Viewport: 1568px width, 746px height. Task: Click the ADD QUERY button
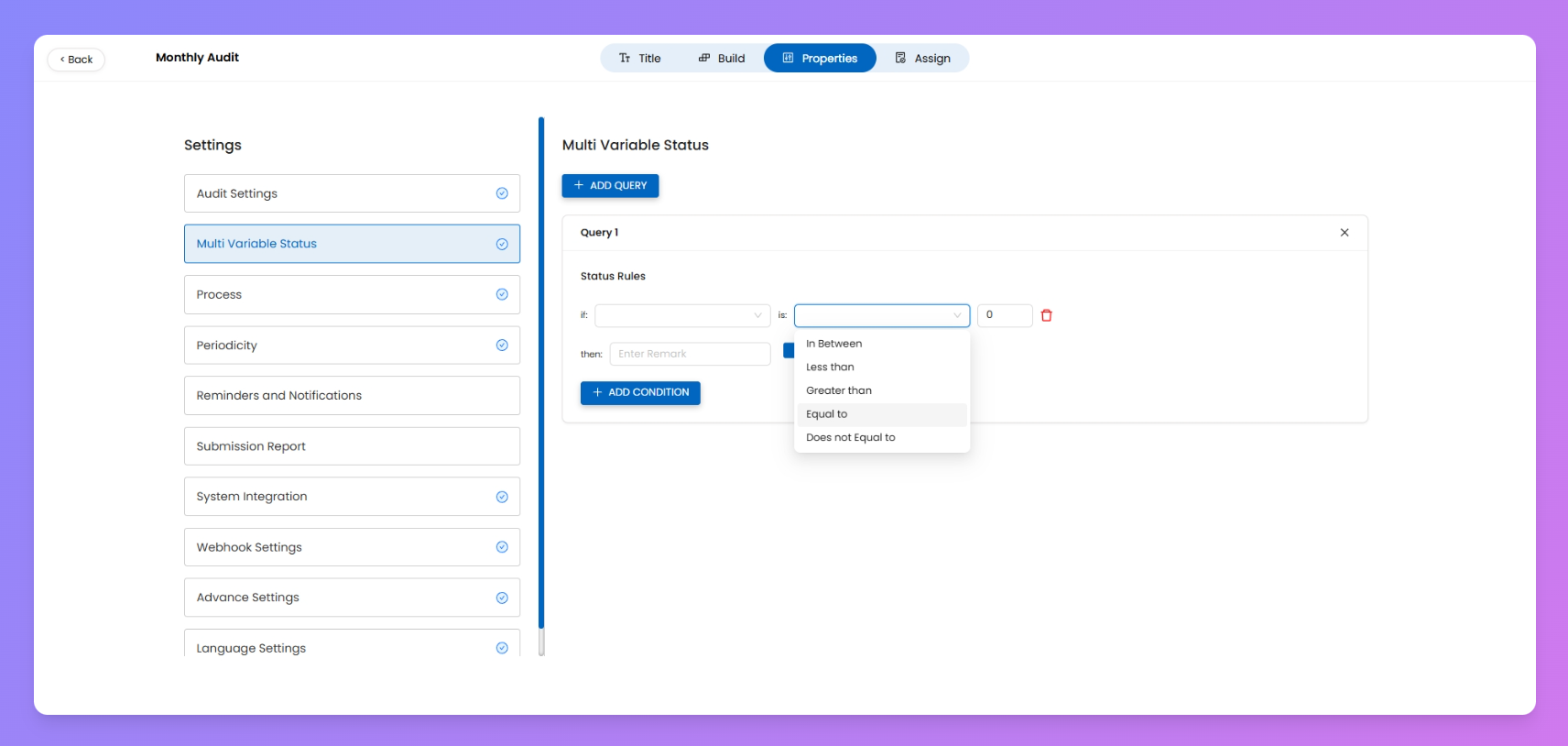[x=610, y=185]
